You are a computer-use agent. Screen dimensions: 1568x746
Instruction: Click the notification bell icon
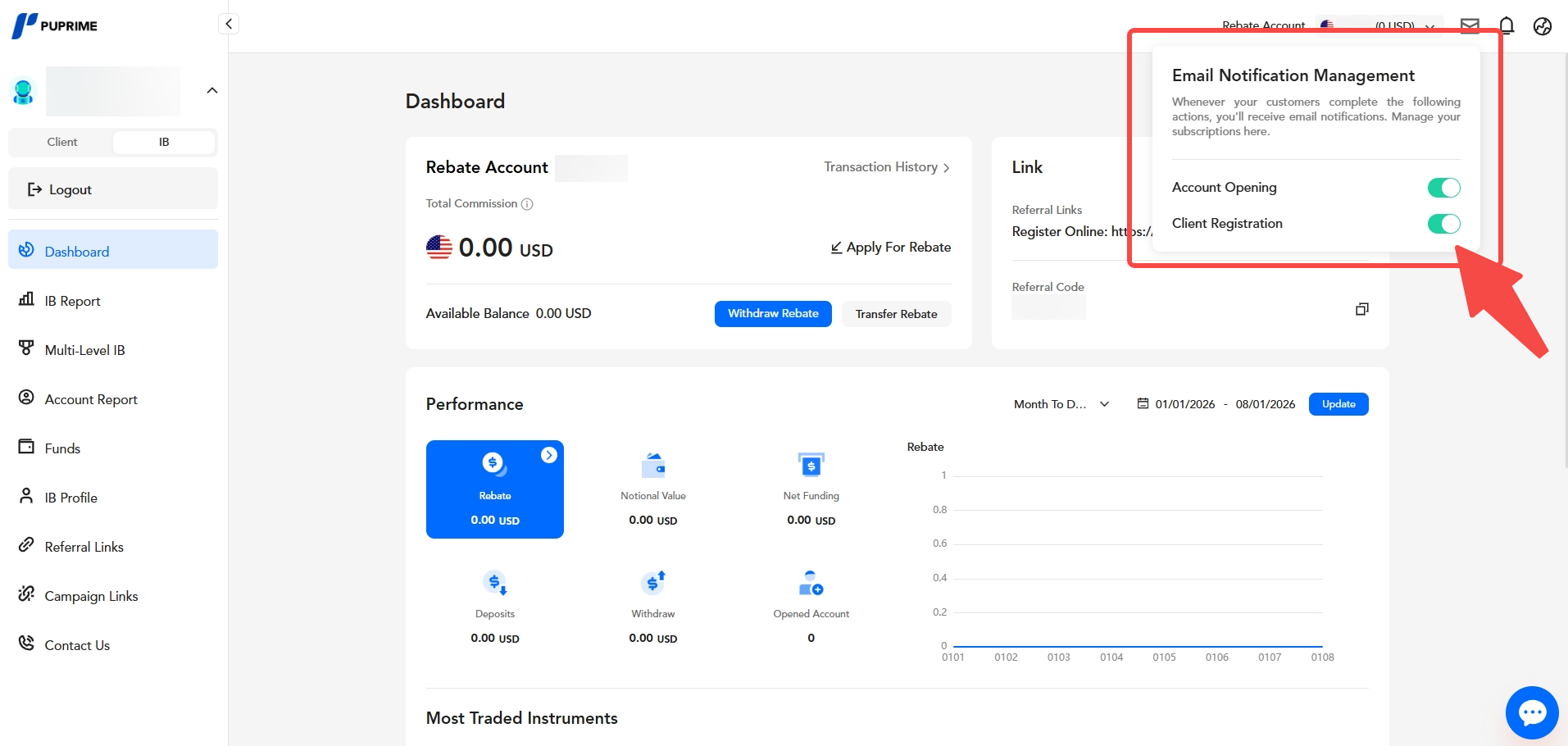[x=1507, y=26]
